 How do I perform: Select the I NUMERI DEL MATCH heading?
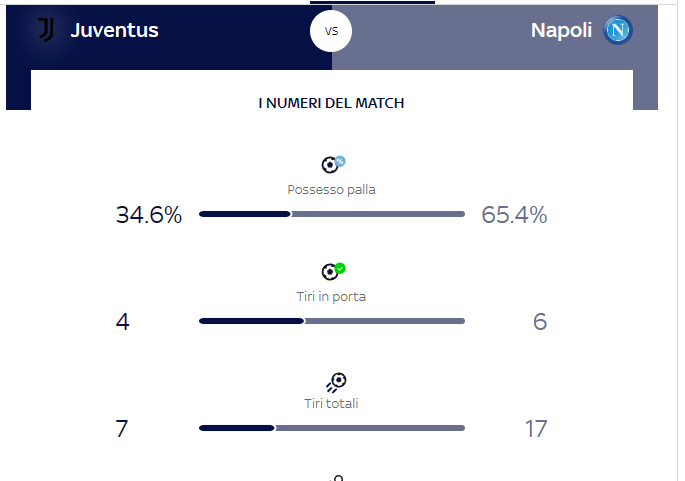click(x=331, y=103)
